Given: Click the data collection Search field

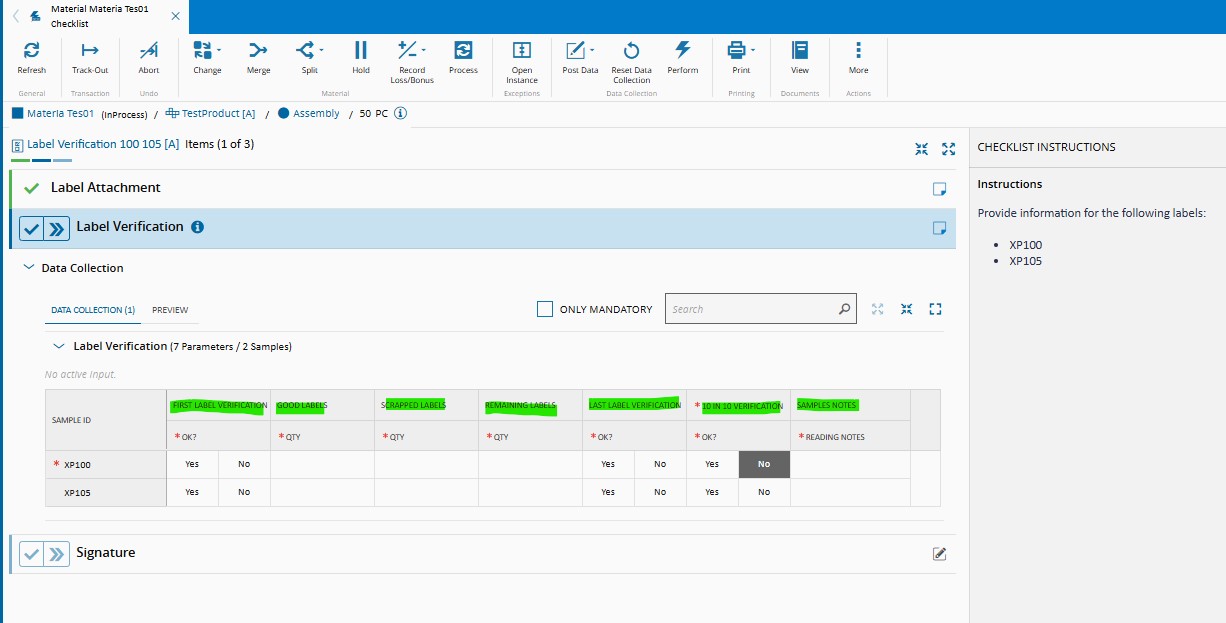Looking at the screenshot, I should (x=752, y=309).
